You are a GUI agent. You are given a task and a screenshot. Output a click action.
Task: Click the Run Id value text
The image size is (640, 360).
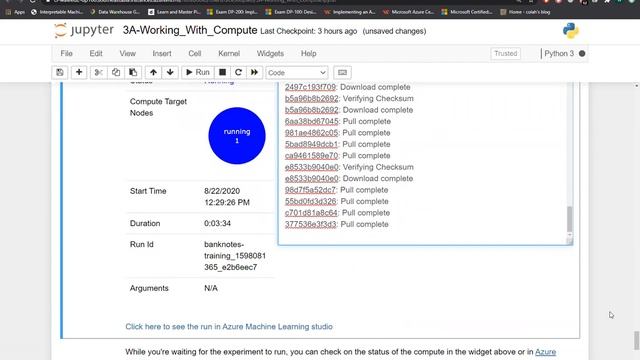point(235,256)
